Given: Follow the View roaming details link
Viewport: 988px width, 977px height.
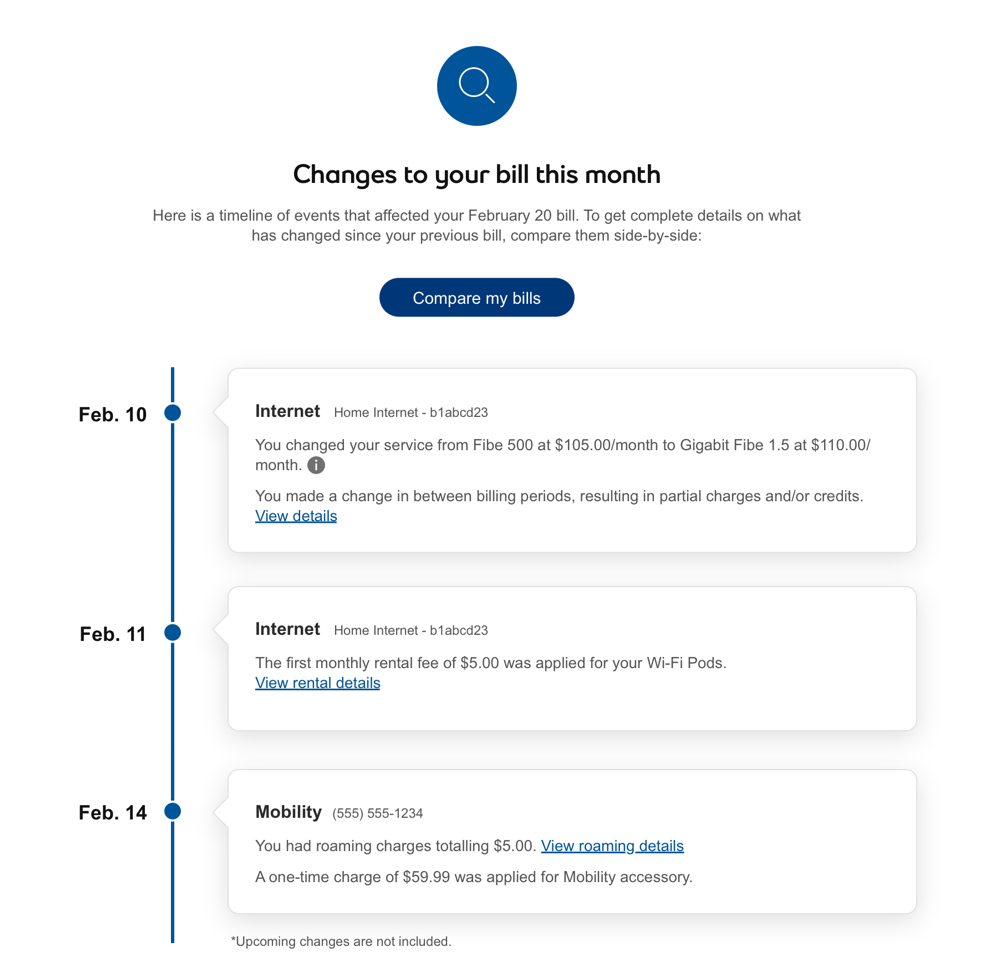Looking at the screenshot, I should [612, 846].
